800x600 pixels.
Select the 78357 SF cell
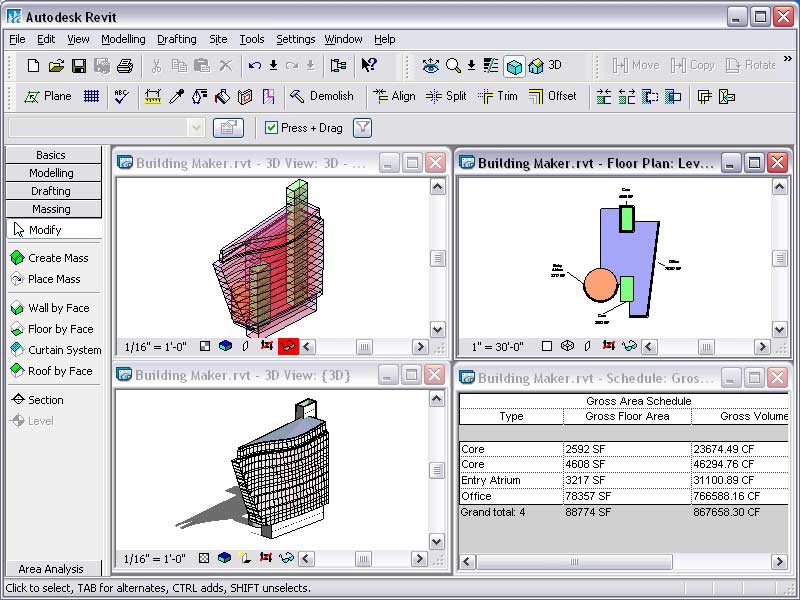tap(627, 496)
